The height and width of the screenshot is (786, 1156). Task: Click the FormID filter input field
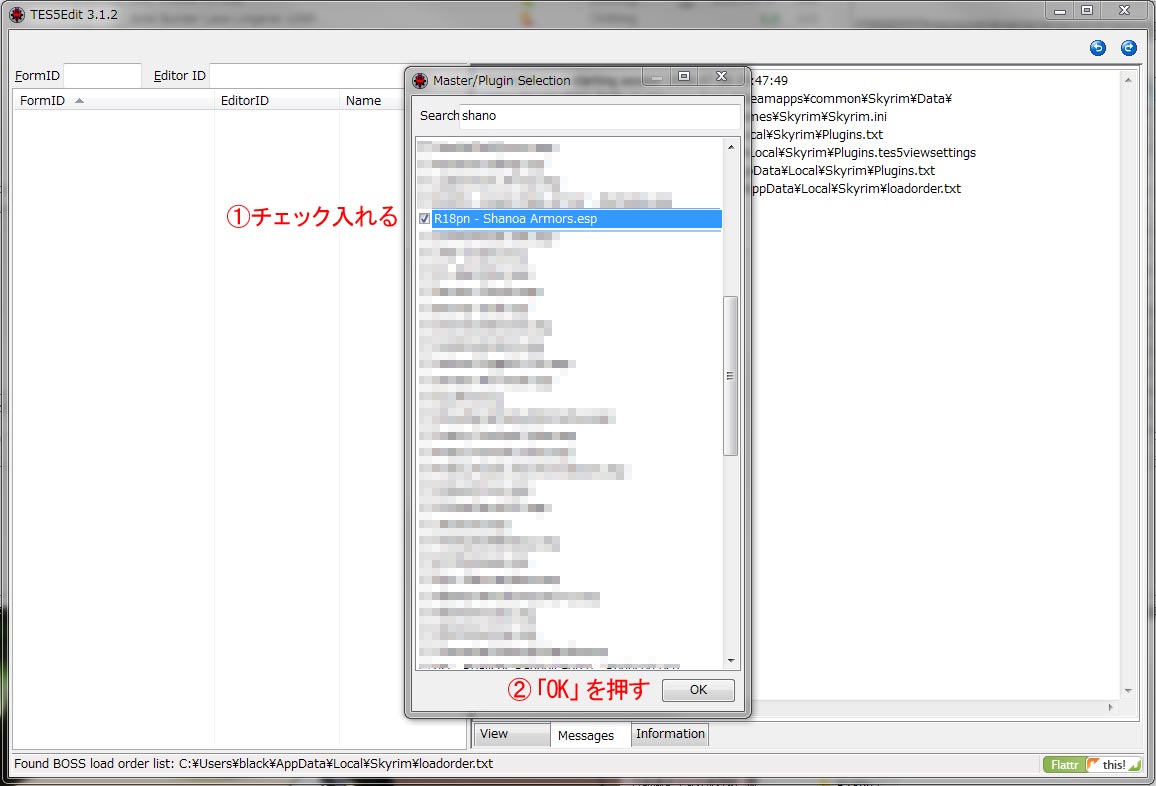point(102,75)
